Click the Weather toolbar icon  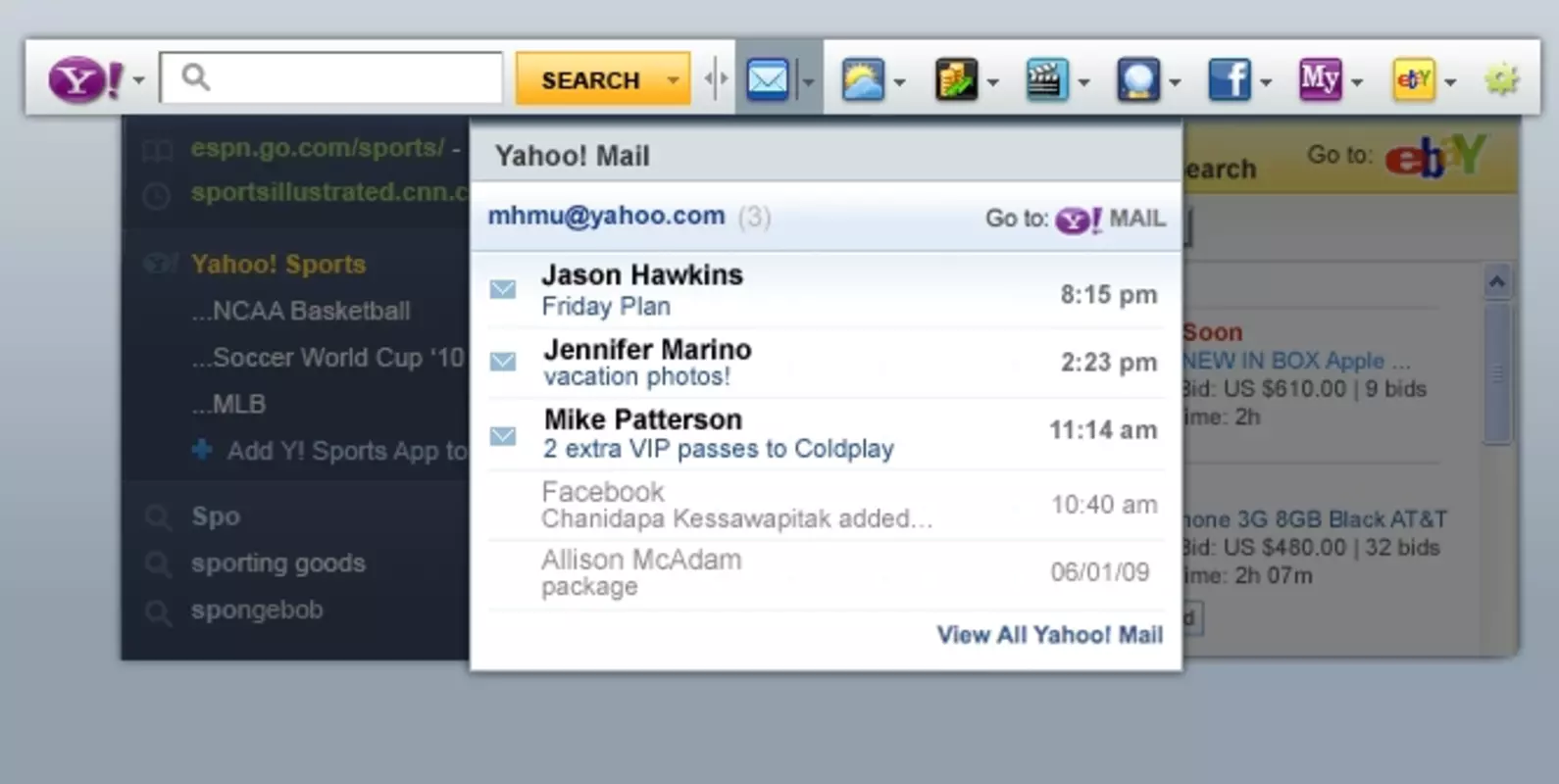pyautogui.click(x=863, y=79)
